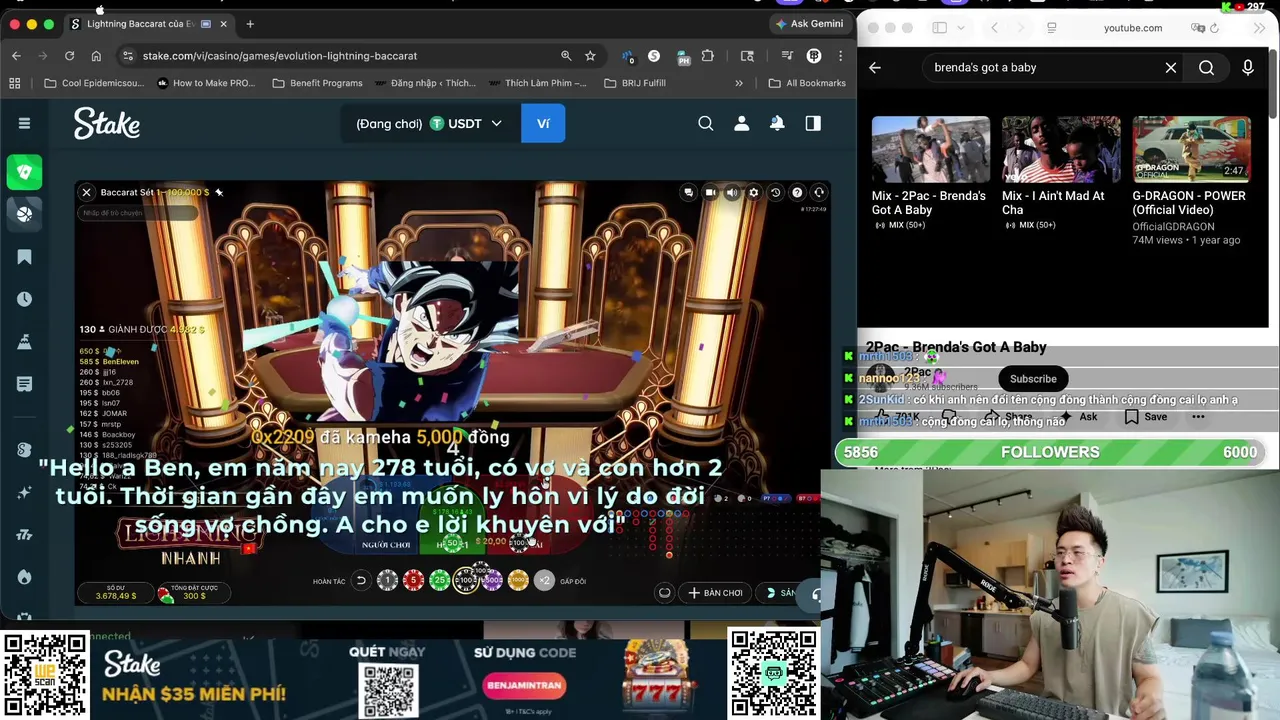This screenshot has height=720, width=1280.
Task: Click the news list icon in Stake sidebar
Action: point(24,384)
